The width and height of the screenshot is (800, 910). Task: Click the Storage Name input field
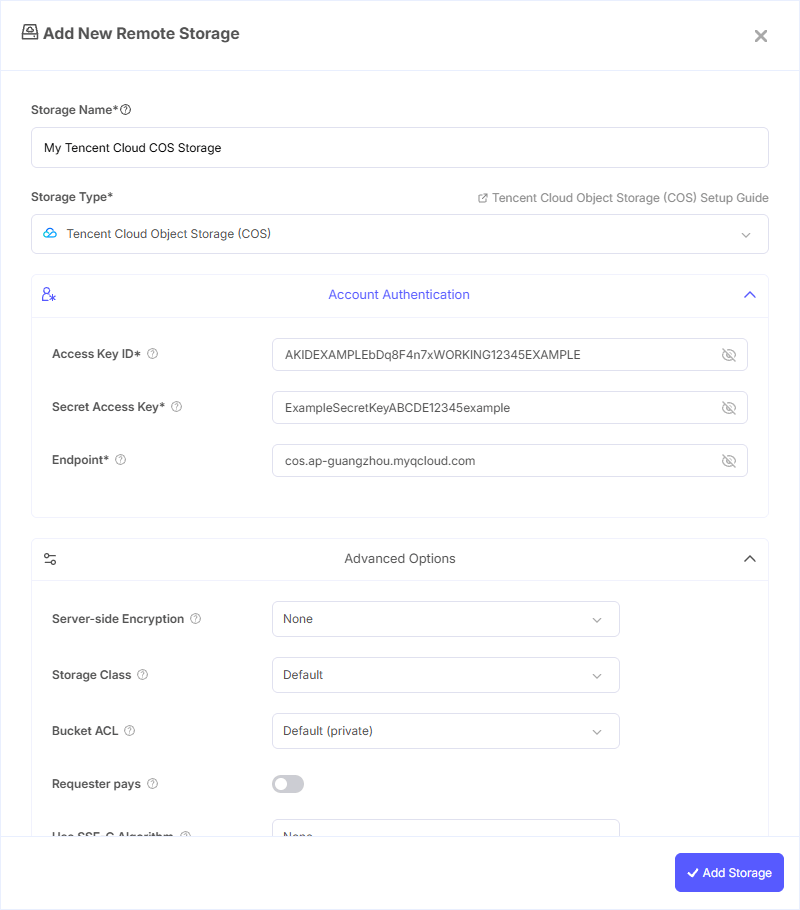400,147
